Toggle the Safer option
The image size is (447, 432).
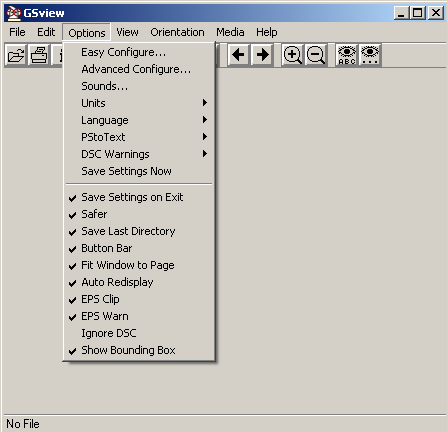click(139, 214)
